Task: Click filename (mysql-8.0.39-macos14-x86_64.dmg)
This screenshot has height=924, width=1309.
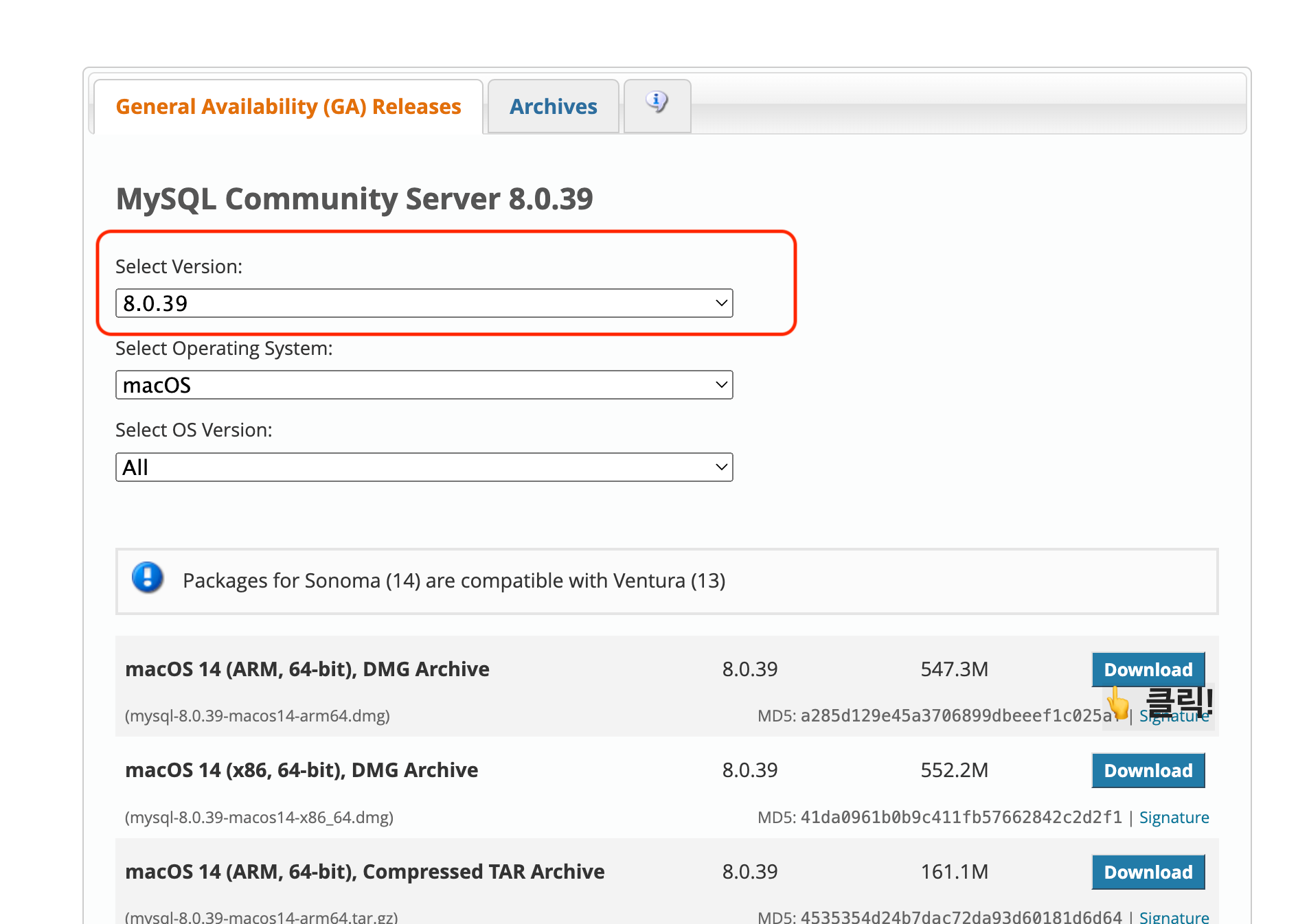Action: point(259,817)
